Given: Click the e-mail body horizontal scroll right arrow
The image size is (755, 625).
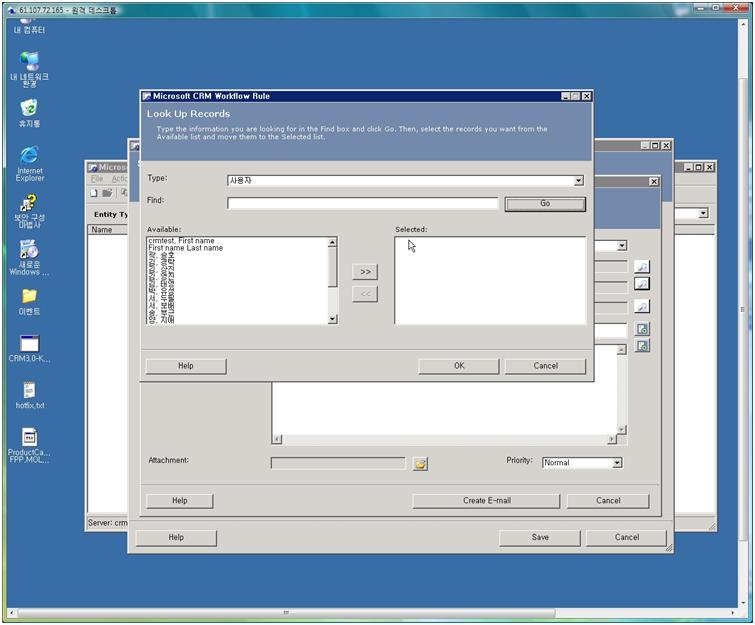Looking at the screenshot, I should pyautogui.click(x=612, y=439).
